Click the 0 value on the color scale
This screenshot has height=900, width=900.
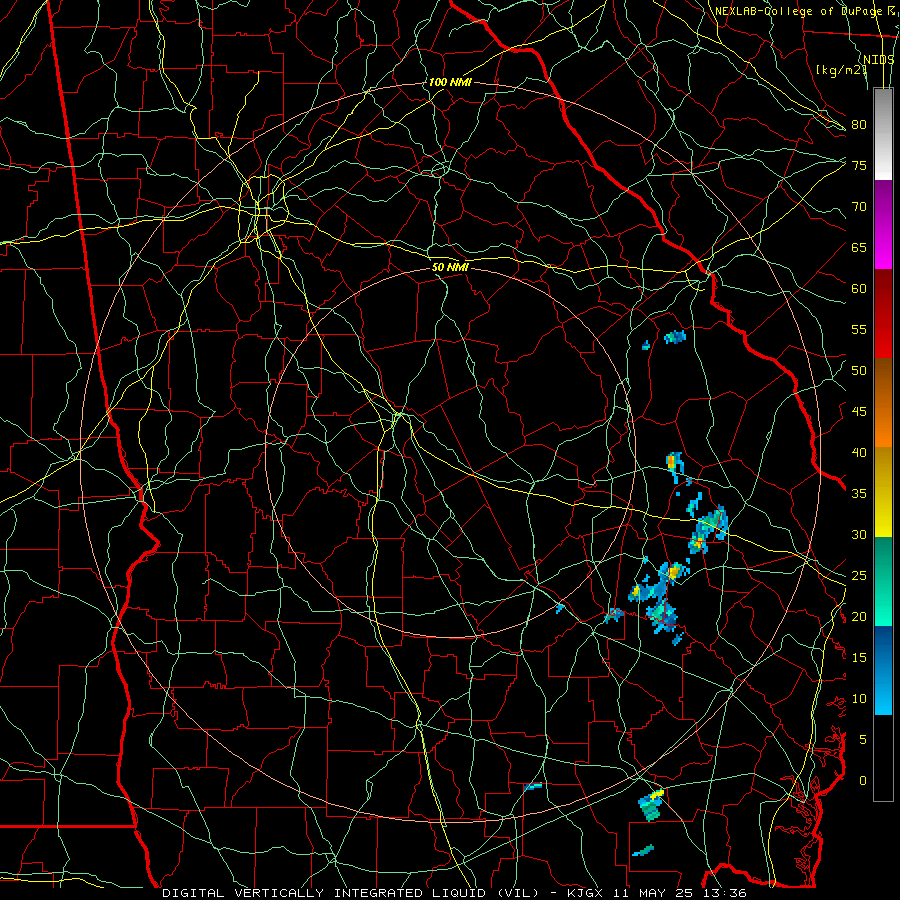(x=863, y=781)
